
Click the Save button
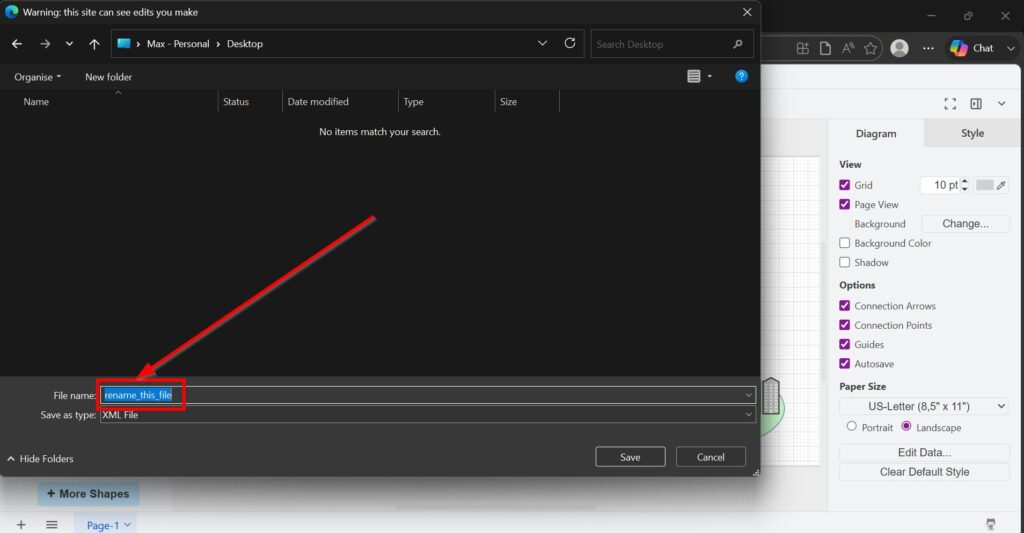[x=630, y=457]
